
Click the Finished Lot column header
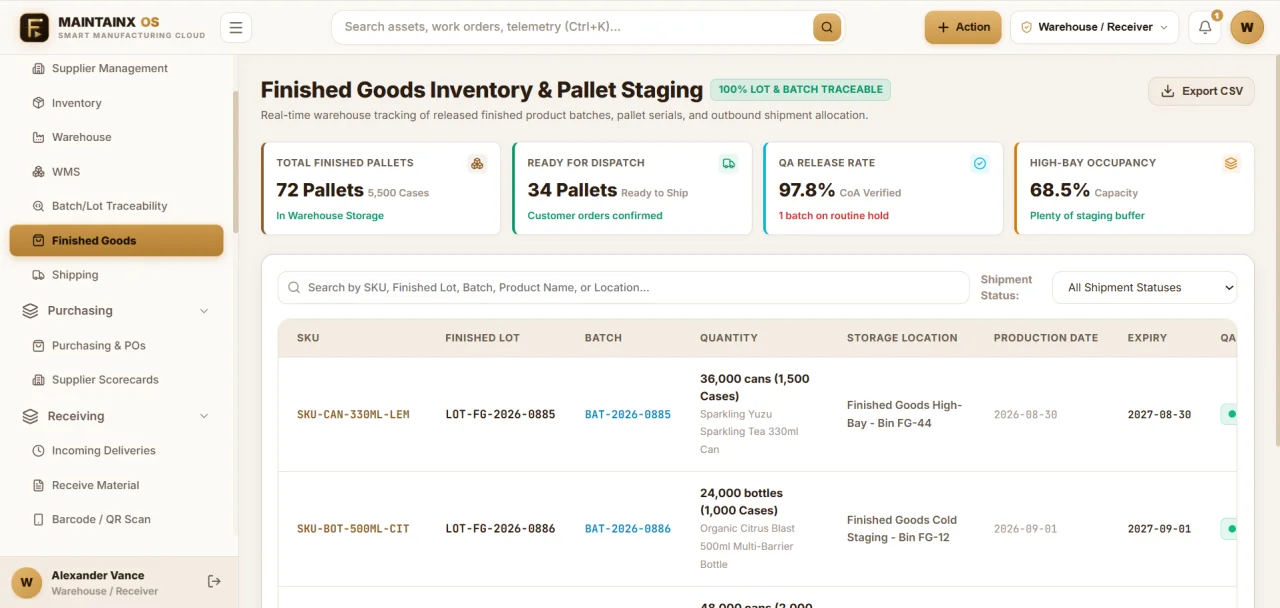point(482,338)
